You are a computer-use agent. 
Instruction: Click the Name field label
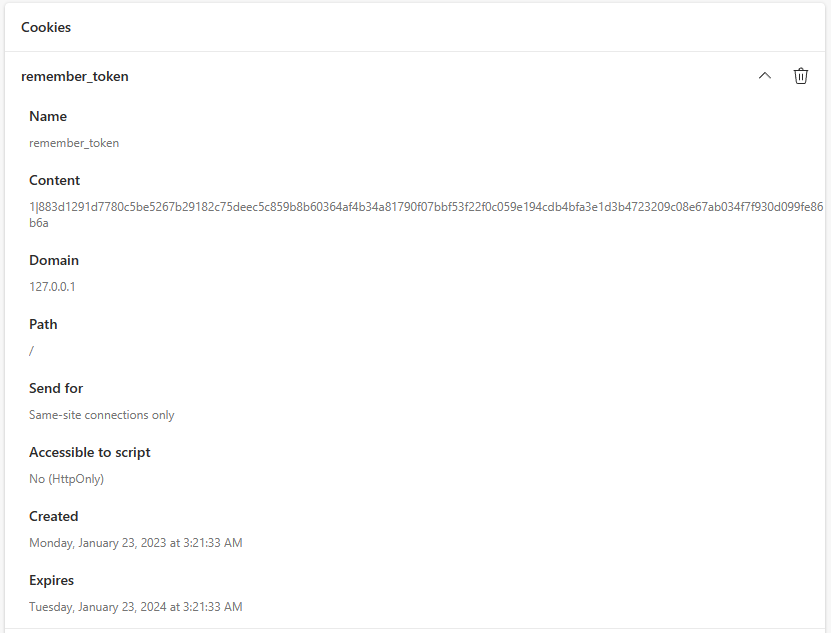tap(48, 116)
